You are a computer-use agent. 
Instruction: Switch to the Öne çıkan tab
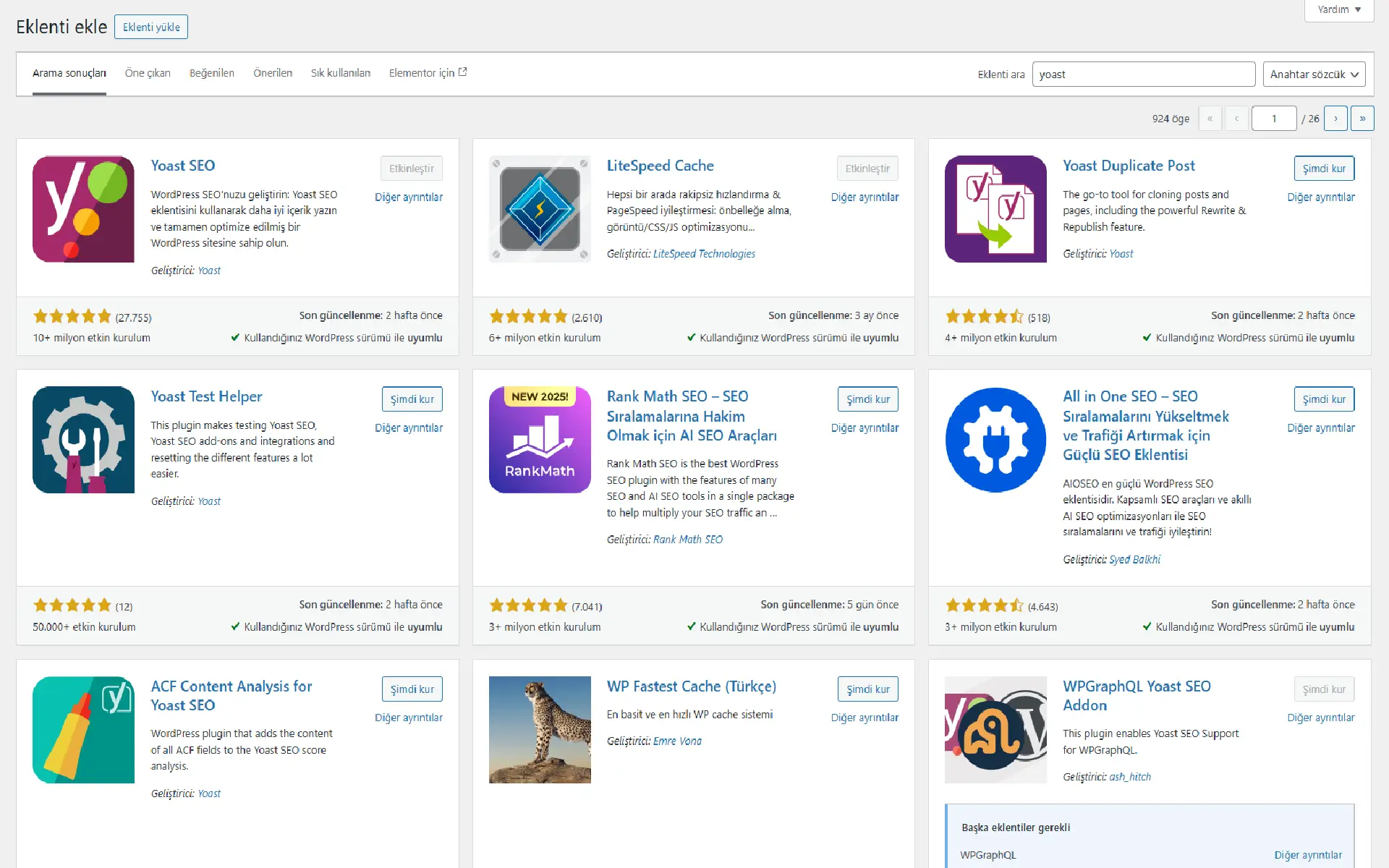coord(147,72)
